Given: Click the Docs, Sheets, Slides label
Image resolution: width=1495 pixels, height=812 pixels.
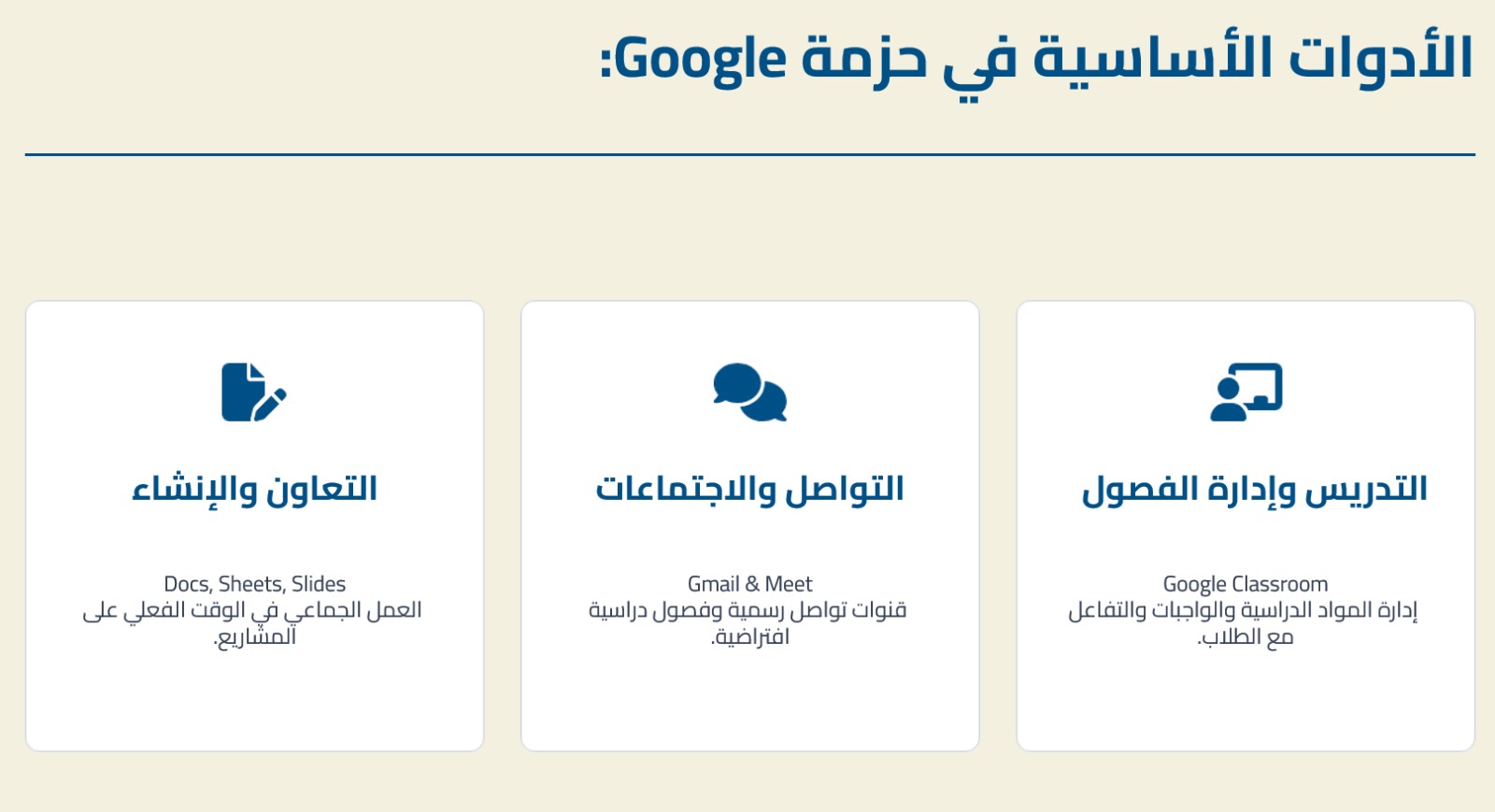Looking at the screenshot, I should click(254, 584).
